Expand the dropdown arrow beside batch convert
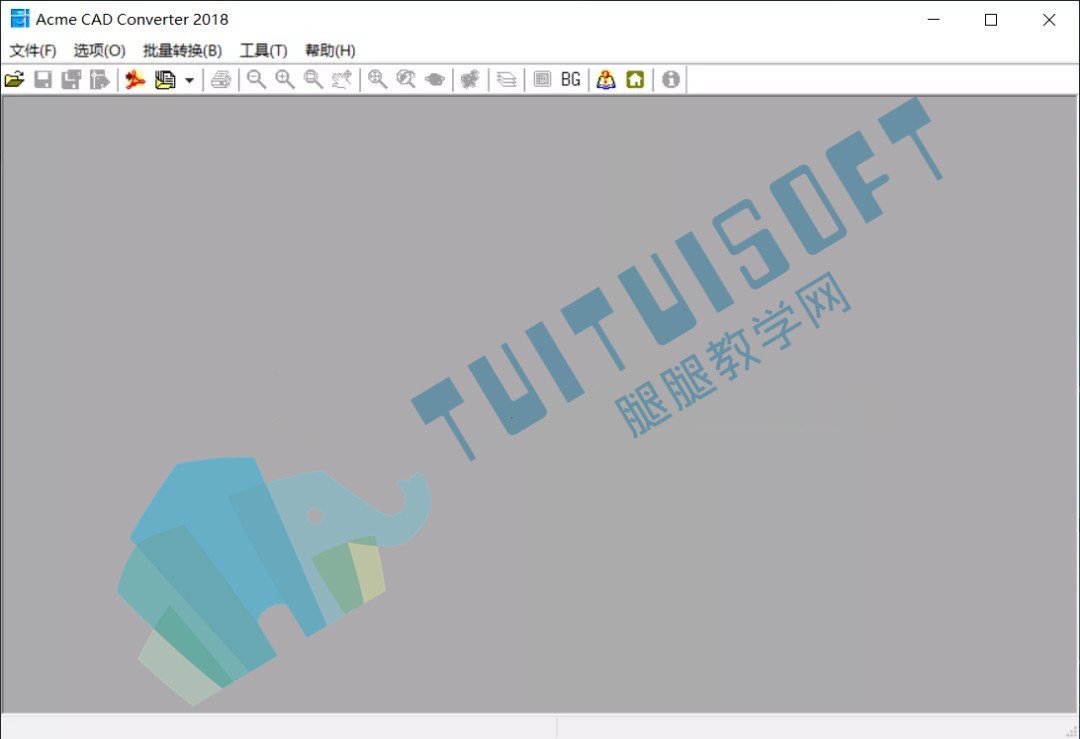 (x=189, y=81)
